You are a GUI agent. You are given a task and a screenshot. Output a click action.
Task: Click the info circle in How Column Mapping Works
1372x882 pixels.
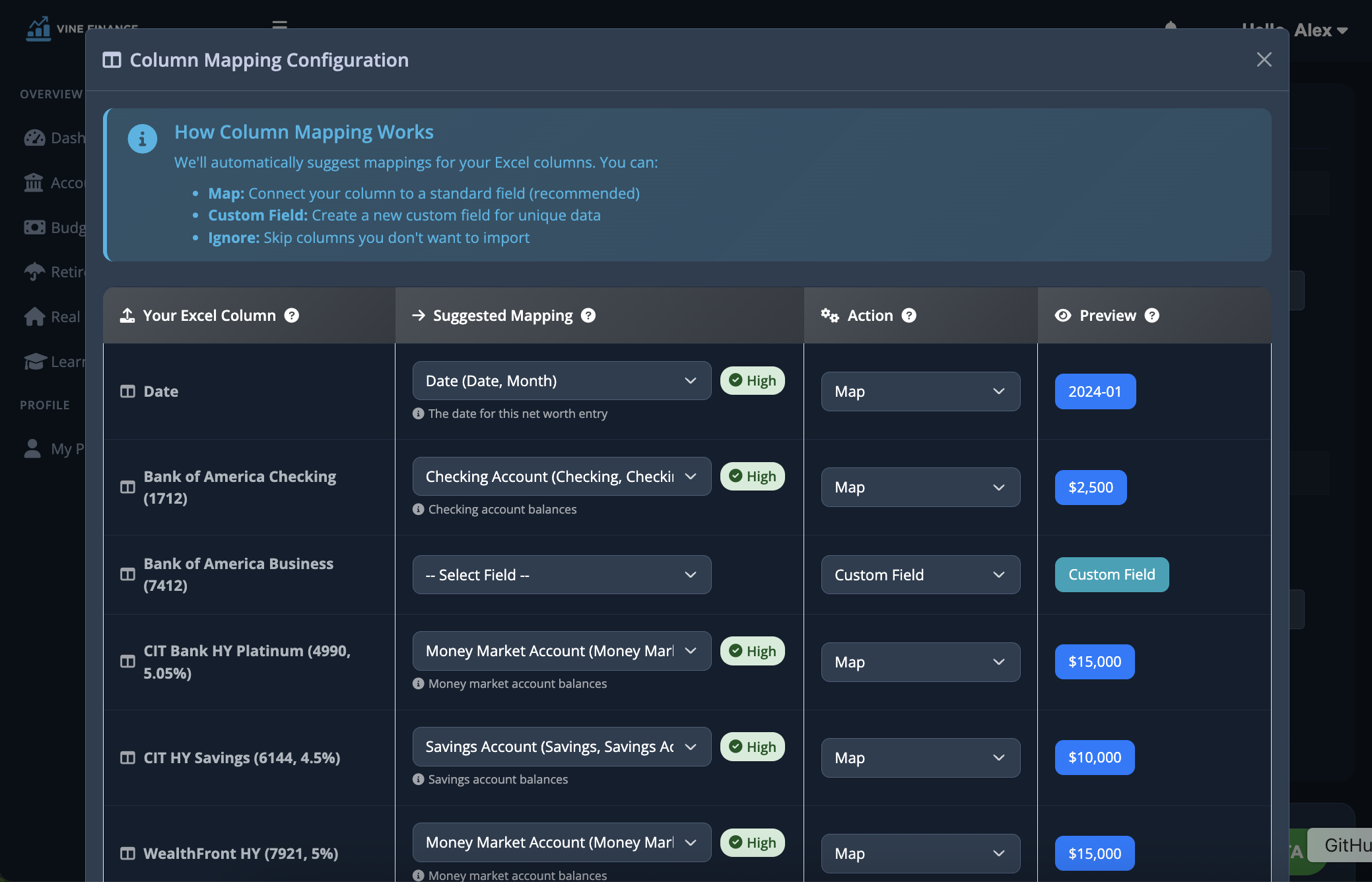coord(142,139)
